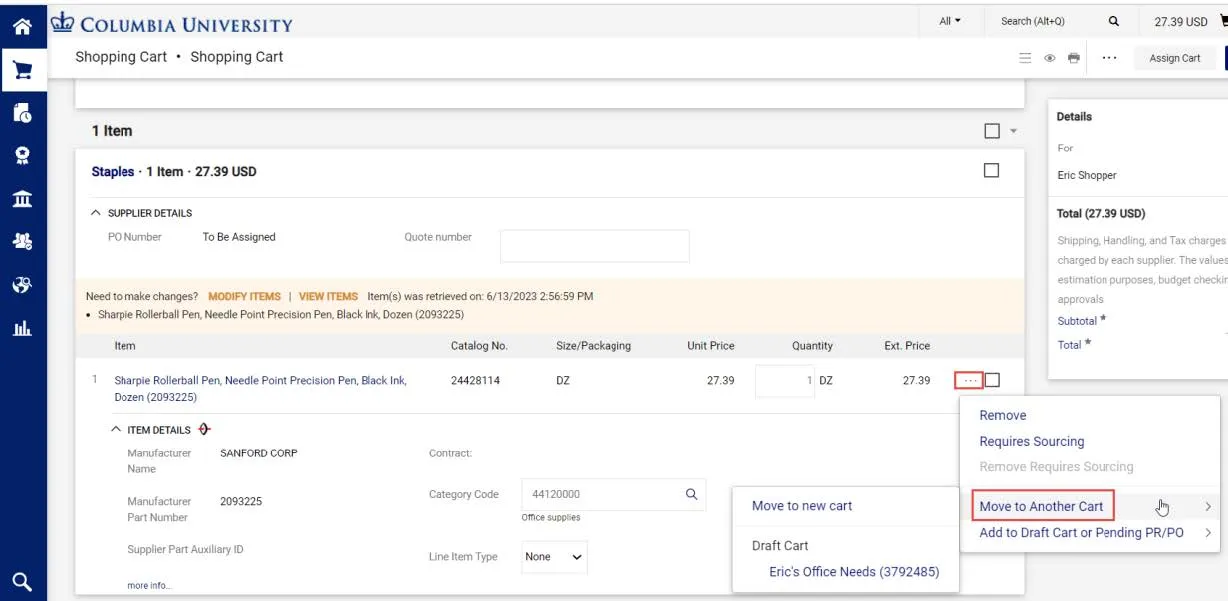Open the All search scope dropdown
1228x601 pixels.
pyautogui.click(x=950, y=21)
